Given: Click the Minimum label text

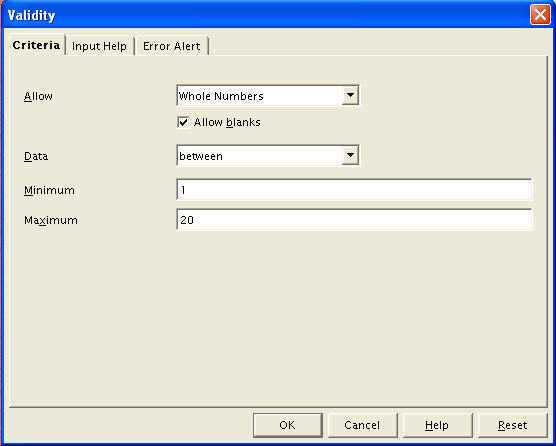Looking at the screenshot, I should 49,190.
